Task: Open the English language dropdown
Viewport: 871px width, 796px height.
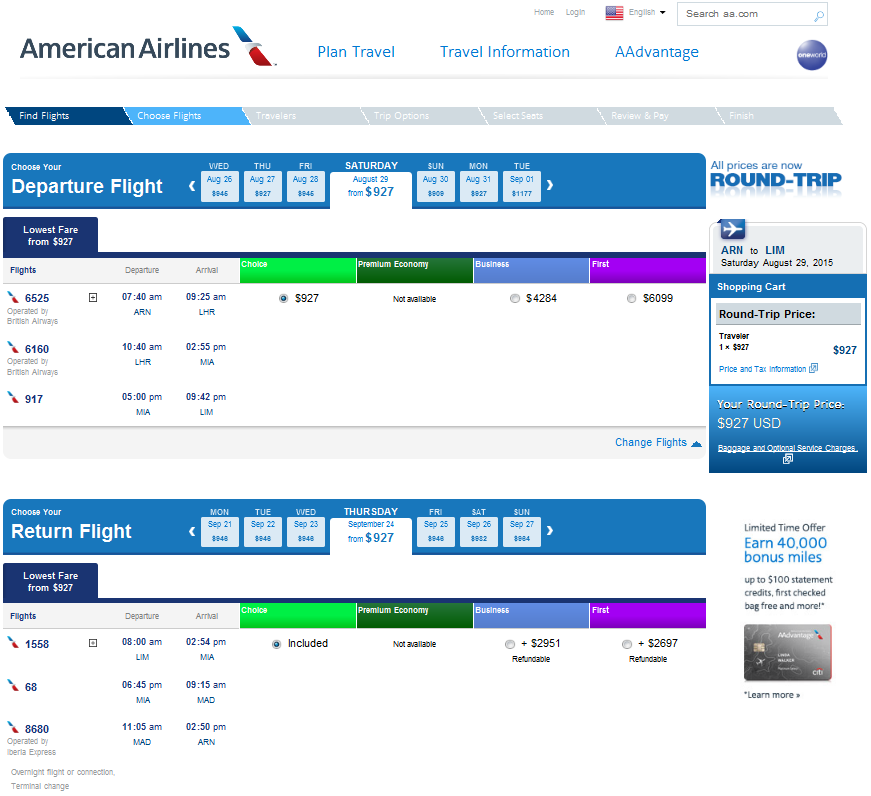Action: coord(647,12)
